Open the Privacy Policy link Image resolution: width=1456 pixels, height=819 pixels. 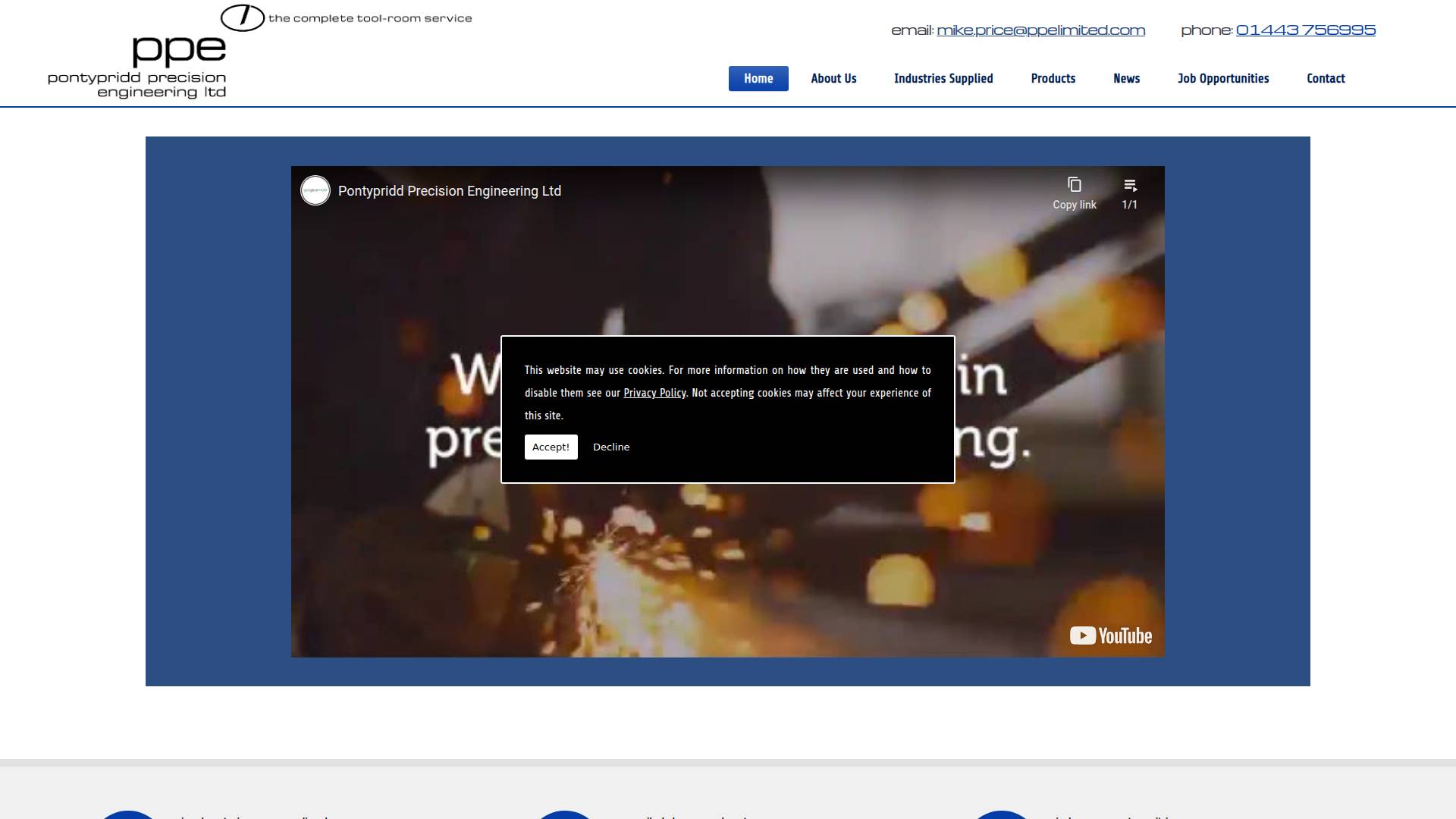click(x=654, y=393)
